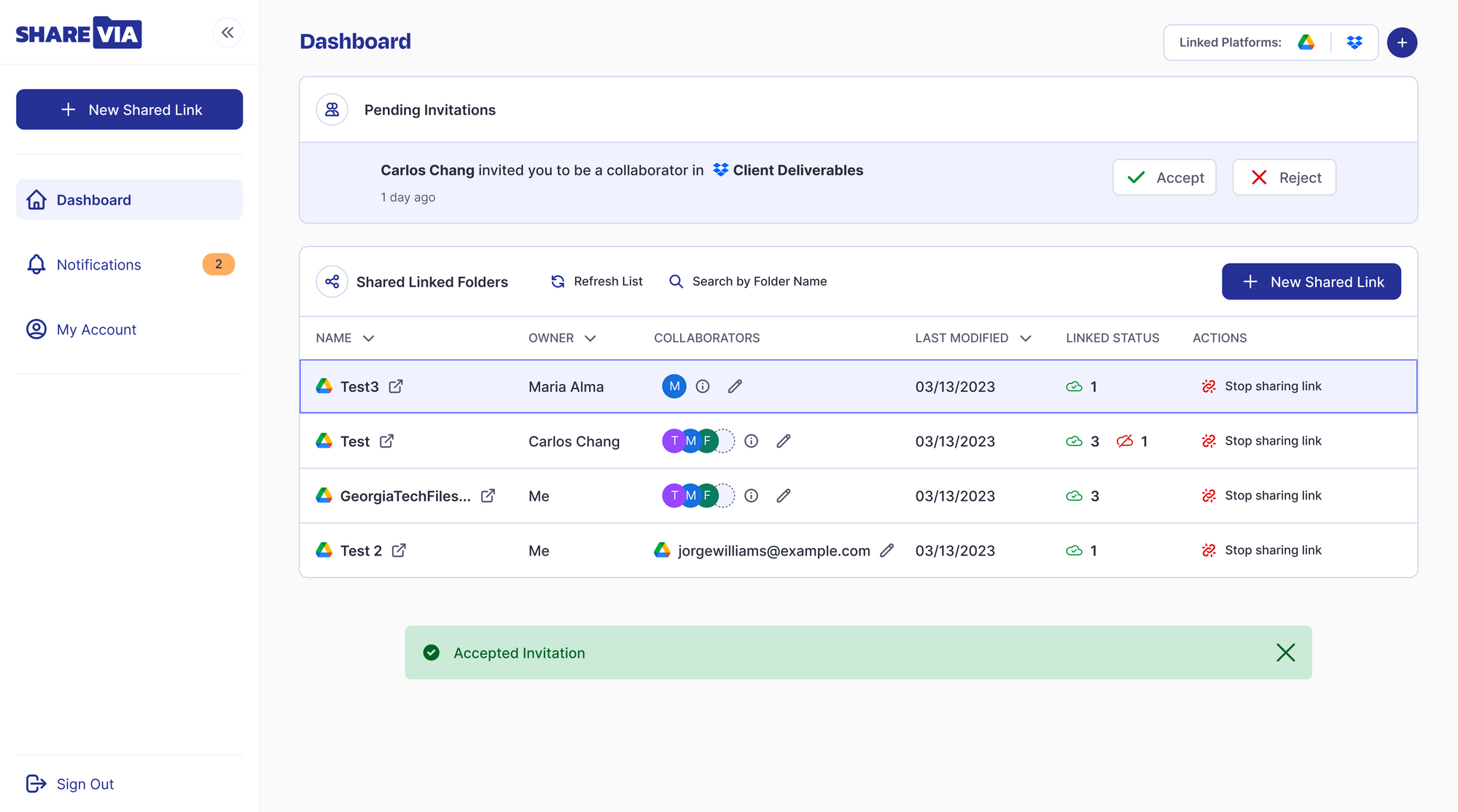Collapse the sidebar with double-chevron icon
Viewport: 1458px width, 812px height.
pos(227,33)
